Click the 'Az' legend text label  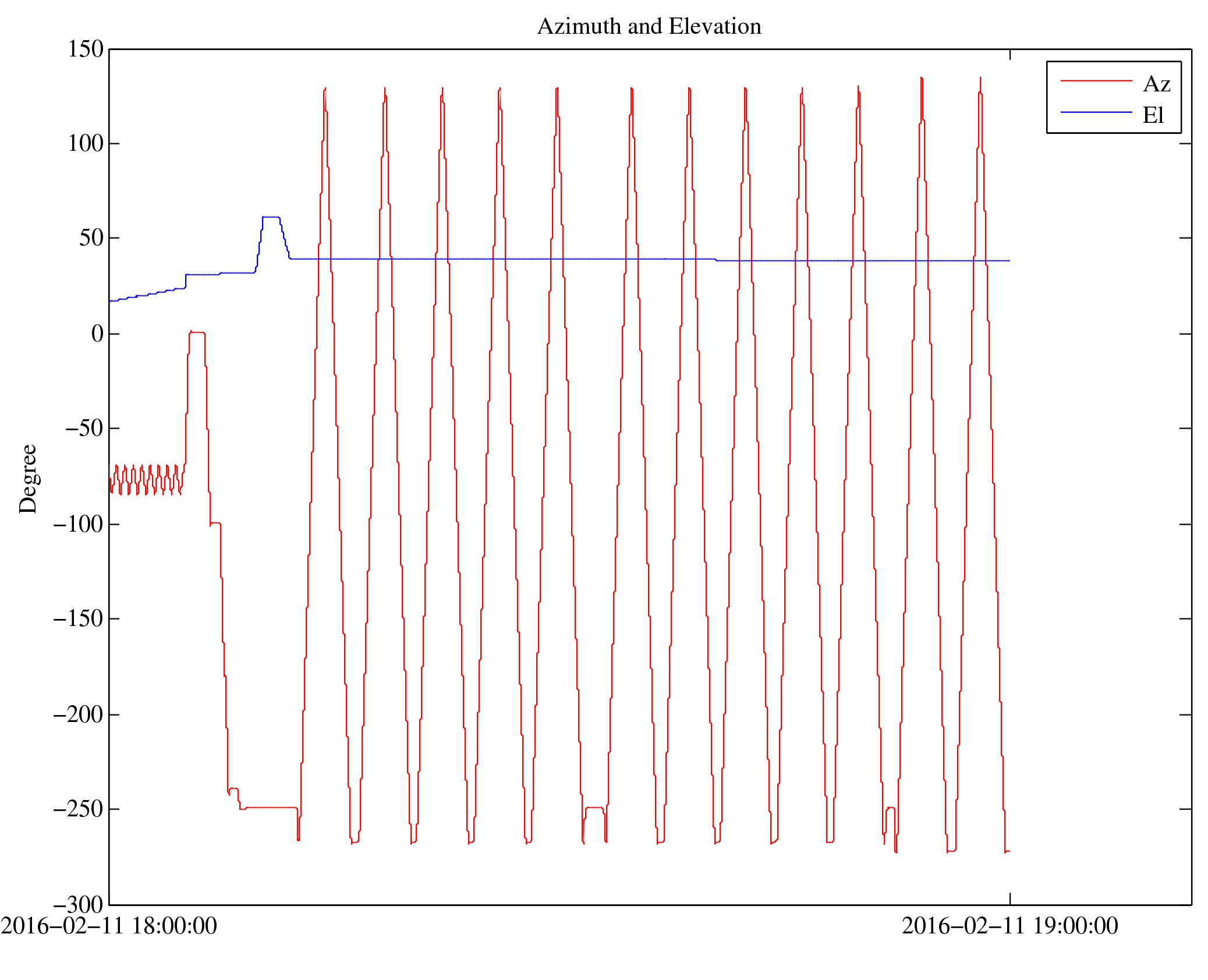(1156, 84)
